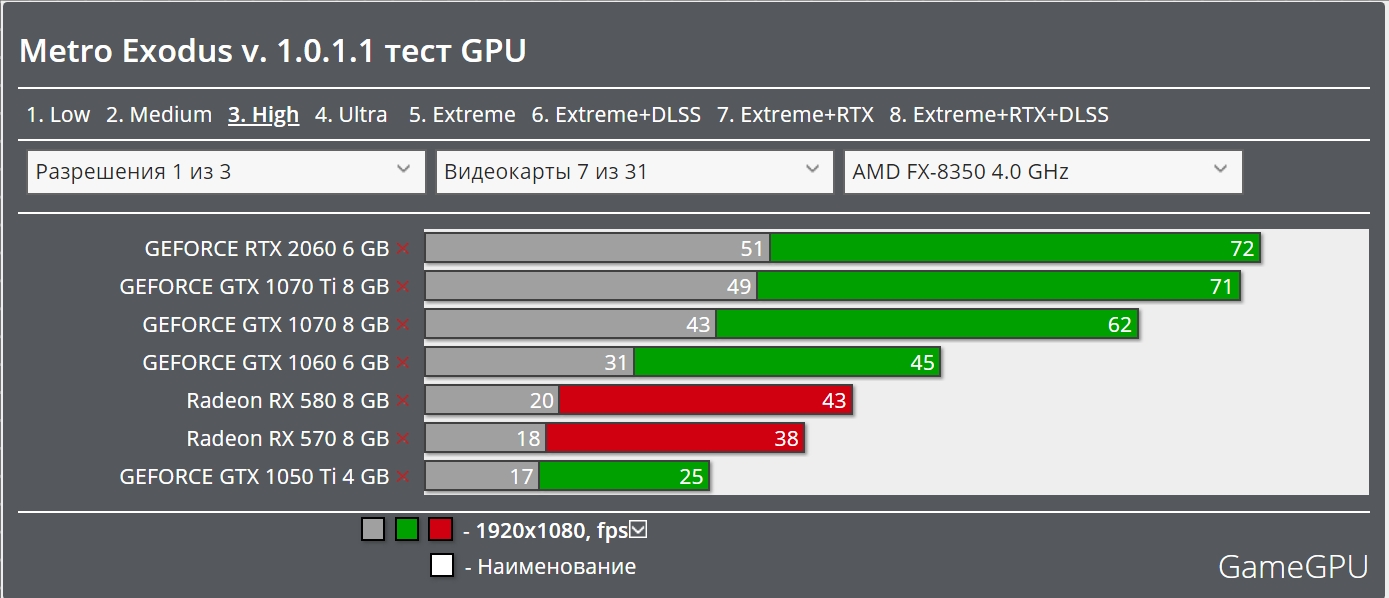Image resolution: width=1389 pixels, height=598 pixels.
Task: Select the Extreme+RTX+DLSS tab
Action: tap(998, 115)
